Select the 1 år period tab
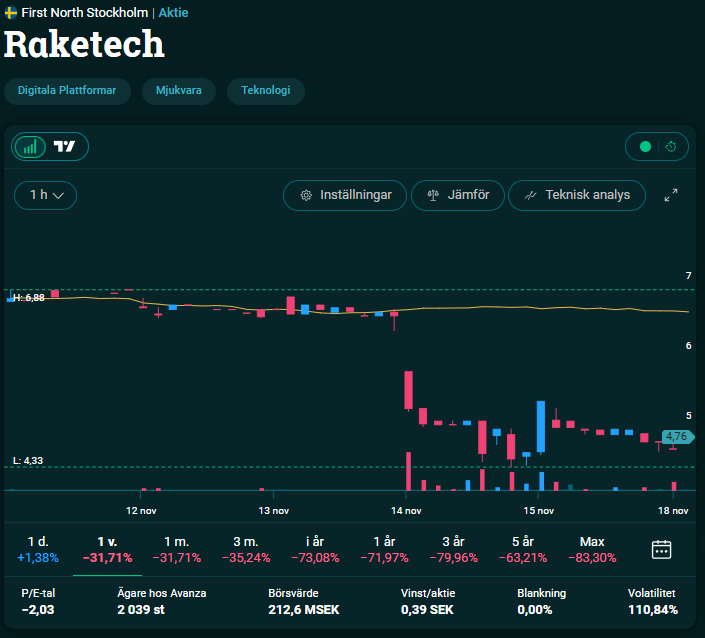Screen dimensions: 705x638 click(384, 549)
